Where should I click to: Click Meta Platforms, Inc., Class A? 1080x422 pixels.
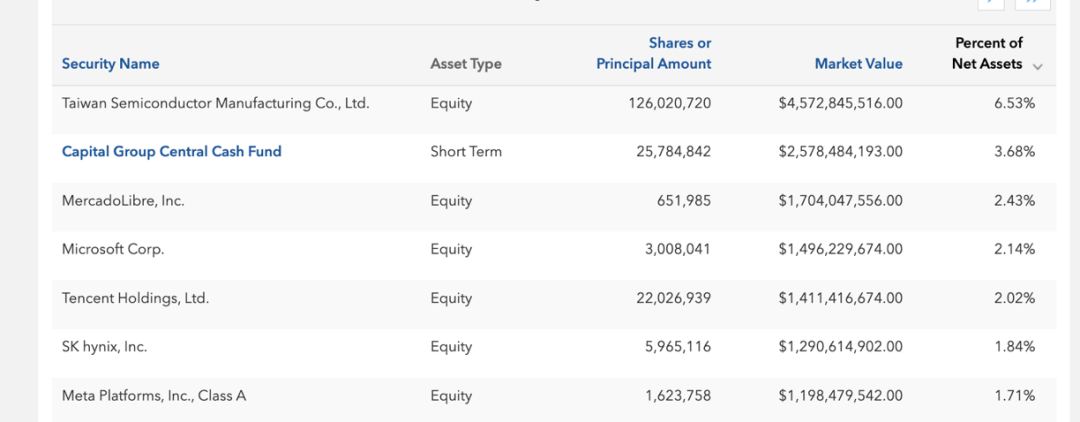pyautogui.click(x=154, y=396)
